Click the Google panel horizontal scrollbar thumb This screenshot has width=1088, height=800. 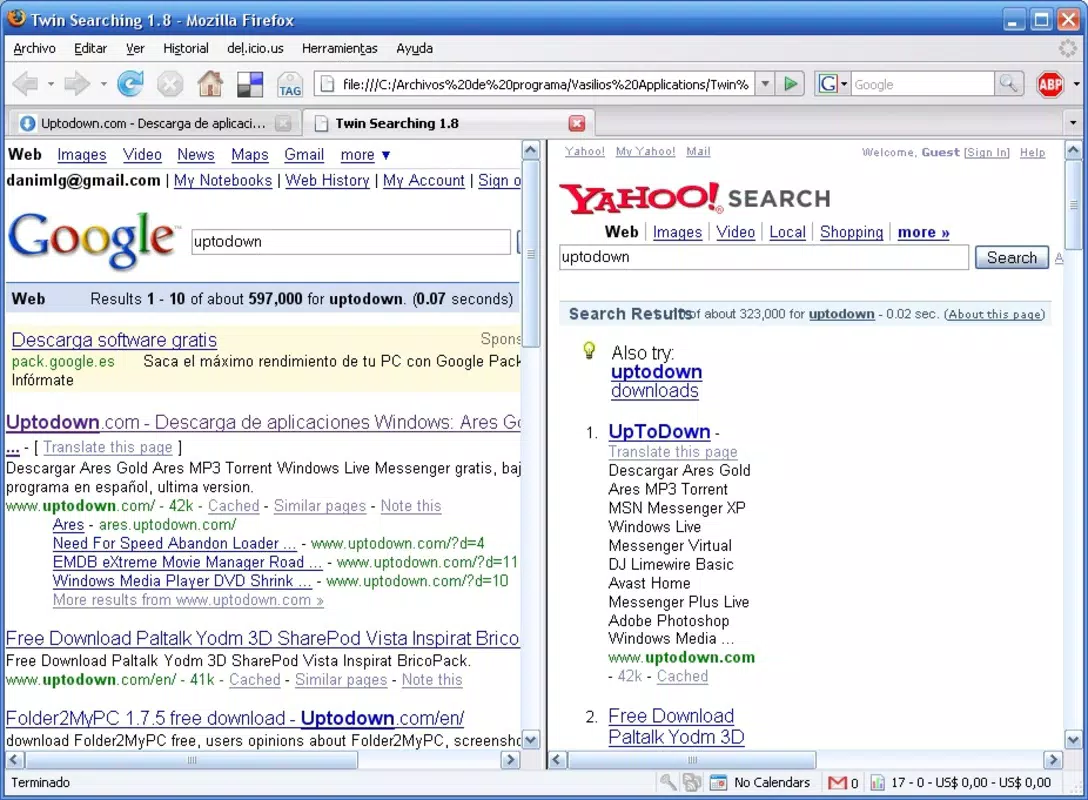(192, 760)
